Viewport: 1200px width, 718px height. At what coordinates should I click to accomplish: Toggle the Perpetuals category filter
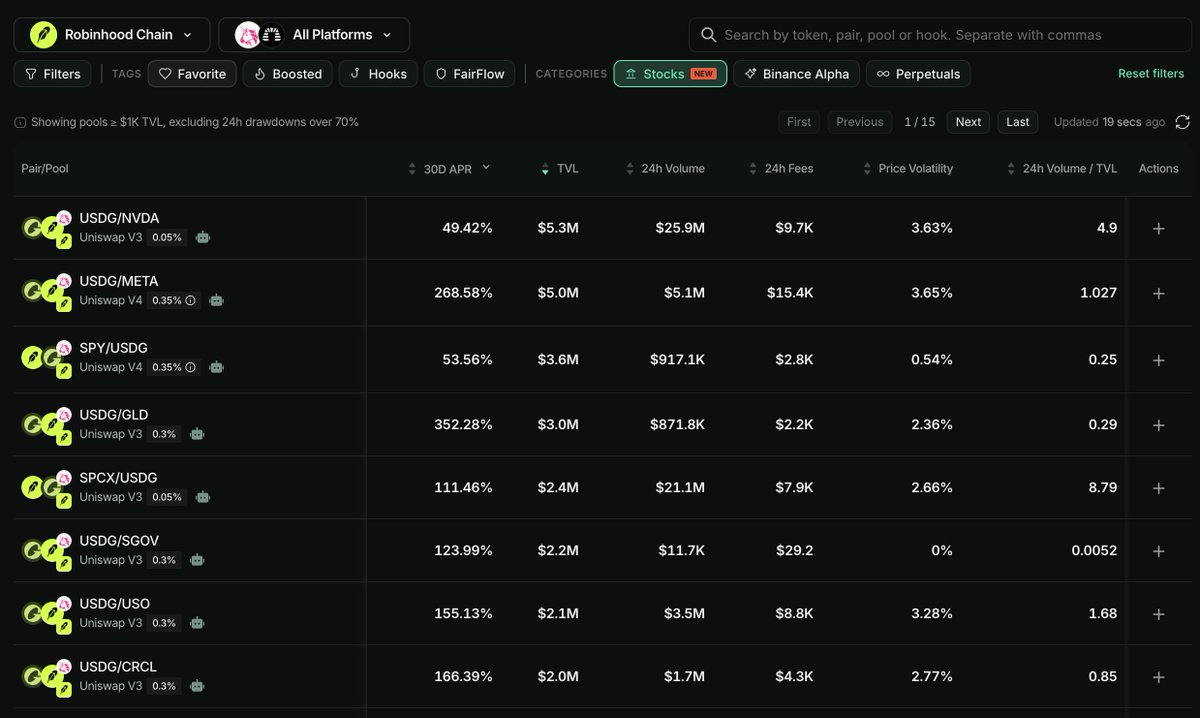[918, 74]
